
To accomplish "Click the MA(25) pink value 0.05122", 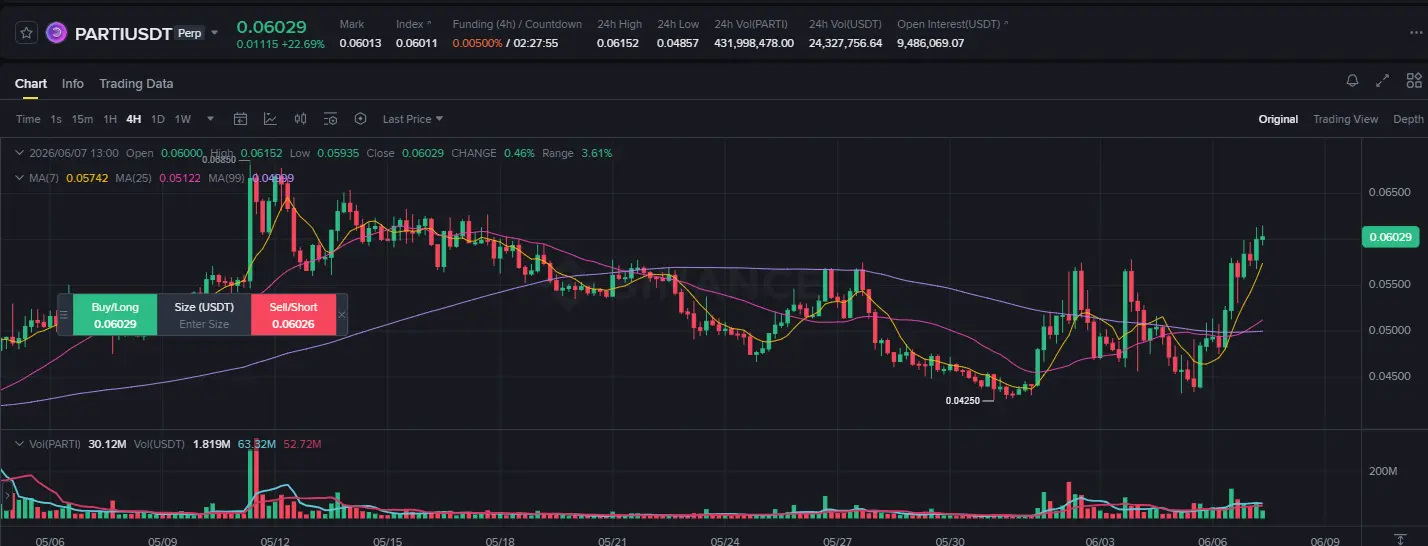I will click(180, 178).
